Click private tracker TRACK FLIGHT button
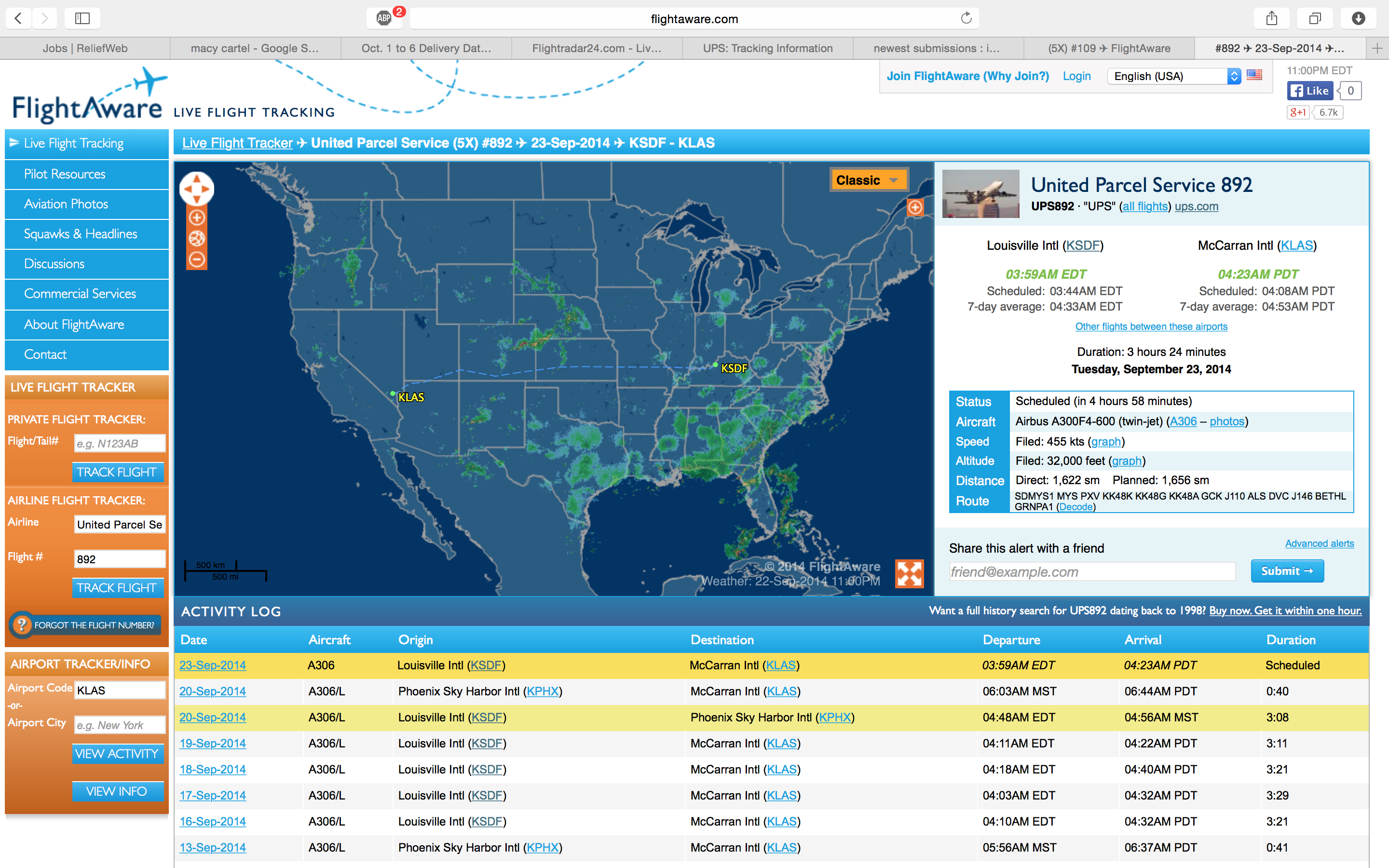The image size is (1389, 868). [x=118, y=472]
